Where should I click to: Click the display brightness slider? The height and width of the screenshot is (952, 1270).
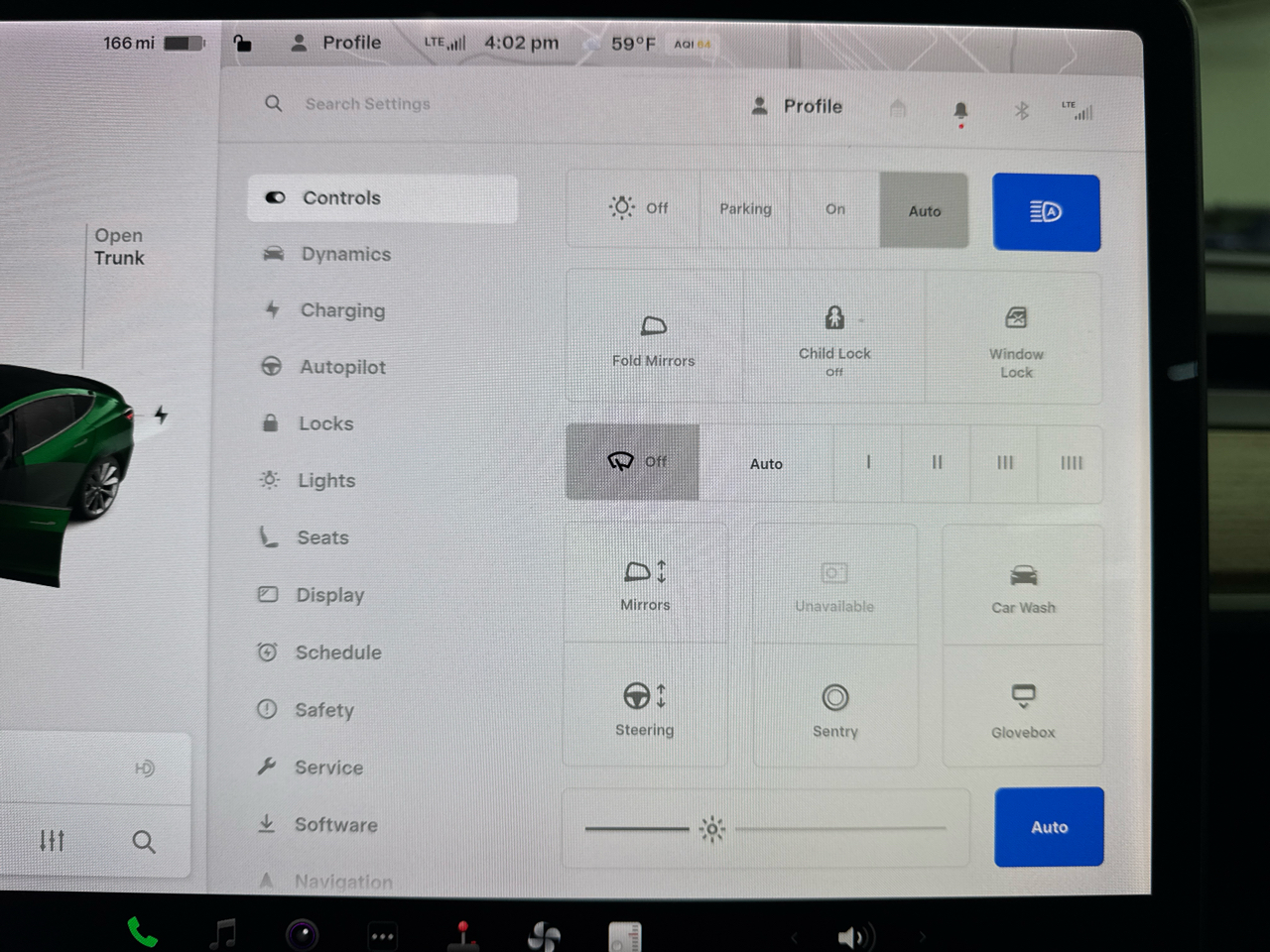pos(765,828)
